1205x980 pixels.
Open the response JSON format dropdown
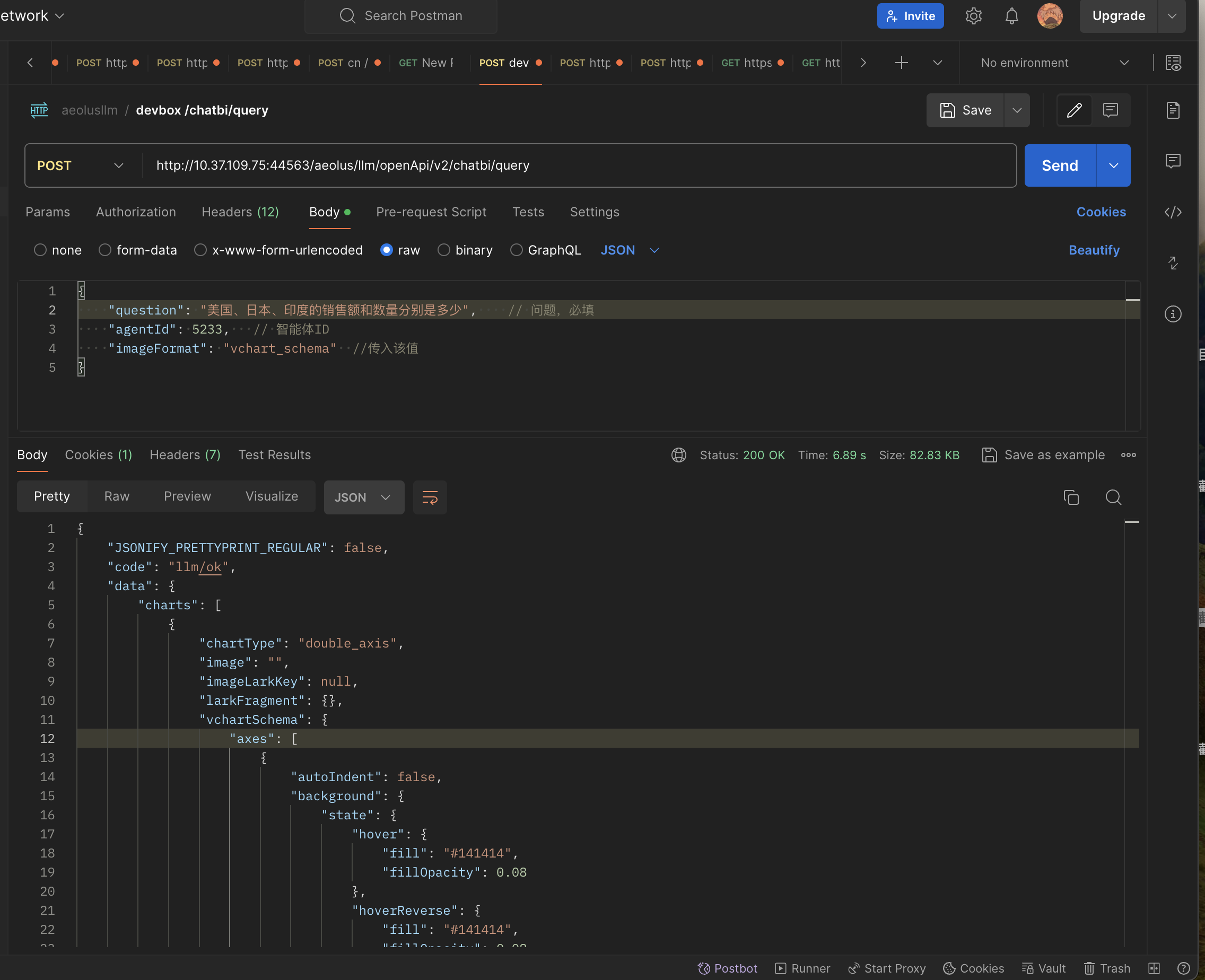tap(363, 497)
